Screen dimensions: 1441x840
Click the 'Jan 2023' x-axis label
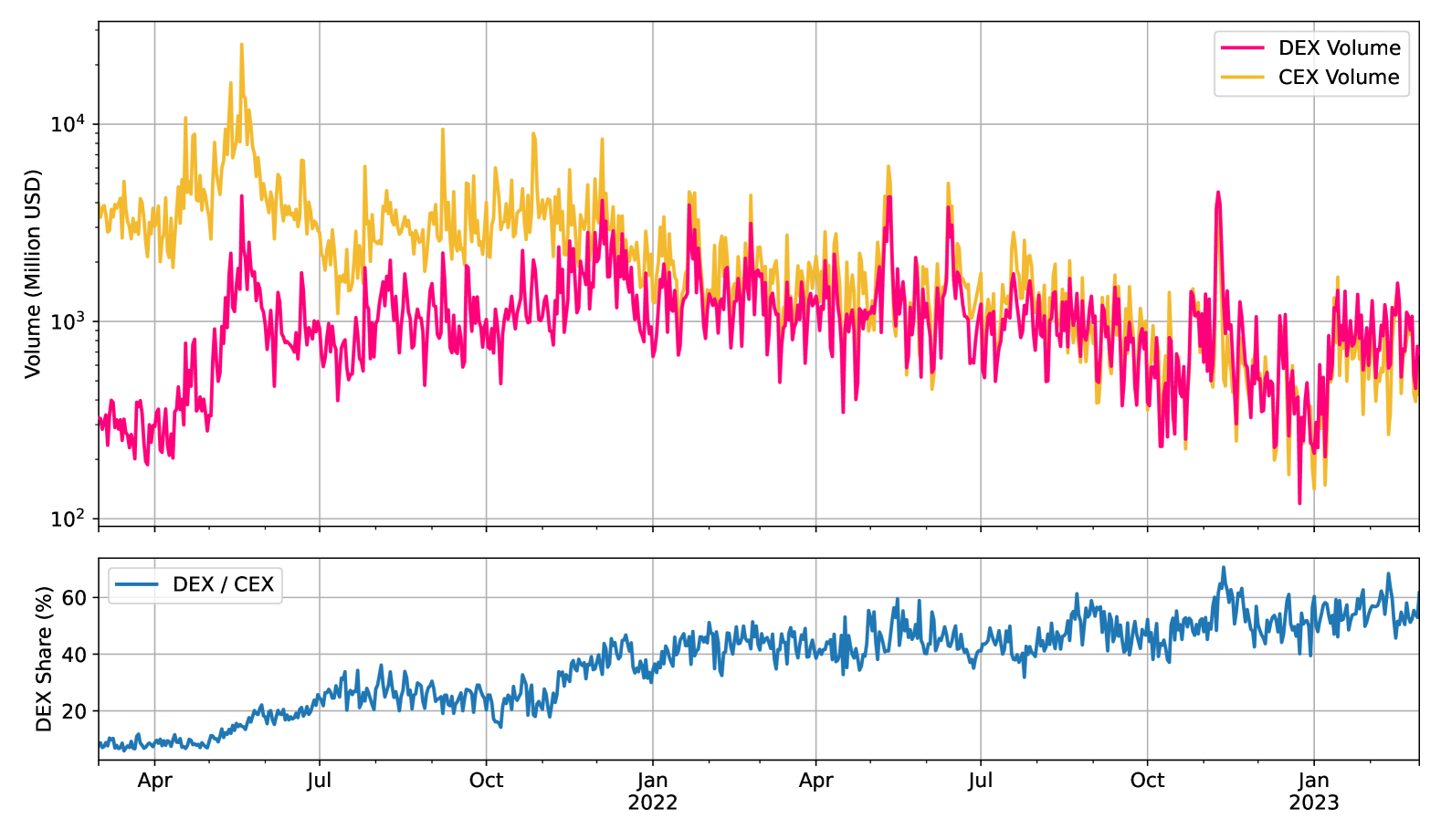(x=1313, y=792)
